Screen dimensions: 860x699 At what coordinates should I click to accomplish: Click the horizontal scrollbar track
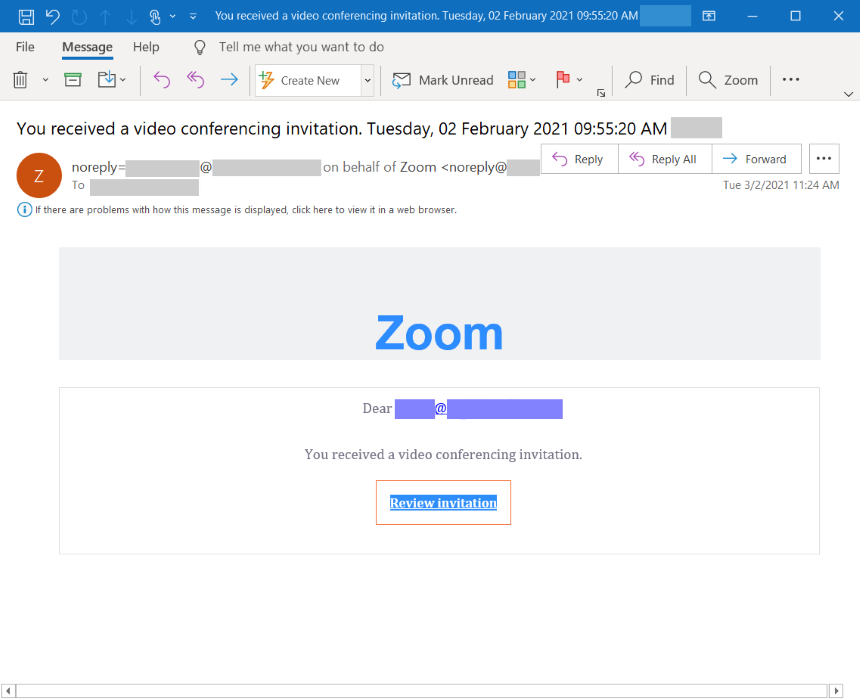[421, 691]
